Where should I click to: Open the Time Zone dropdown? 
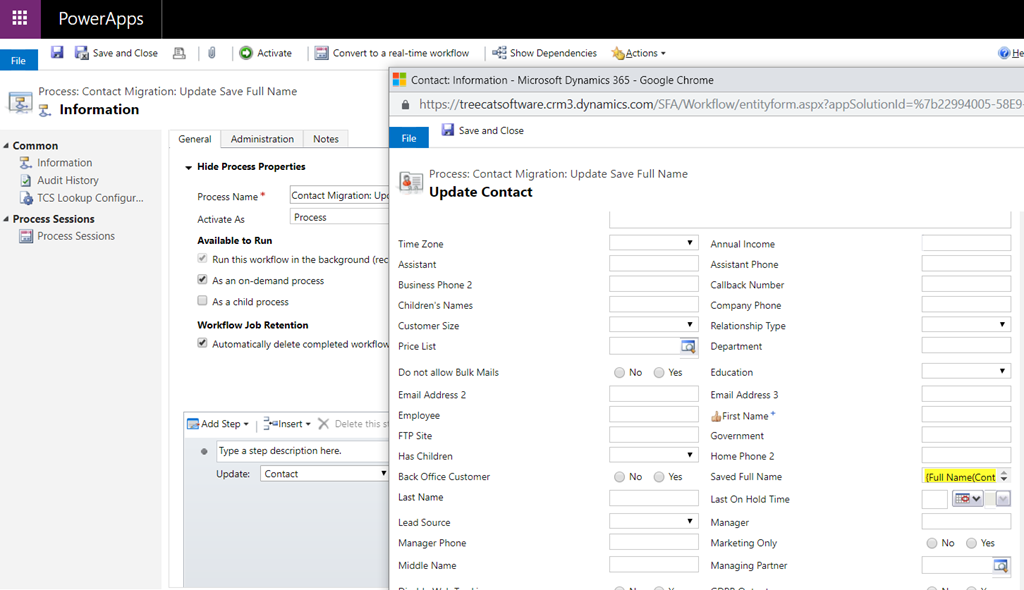[654, 243]
